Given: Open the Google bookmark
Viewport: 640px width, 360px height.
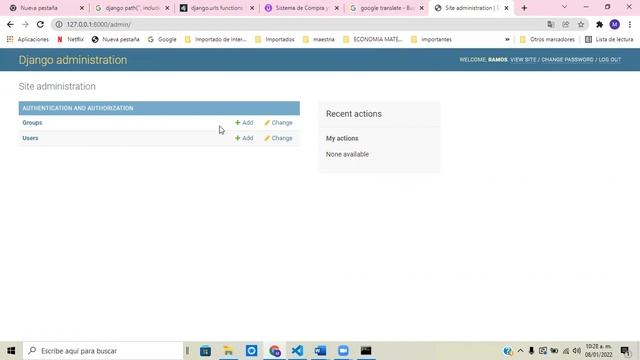Looking at the screenshot, I should click(x=162, y=39).
